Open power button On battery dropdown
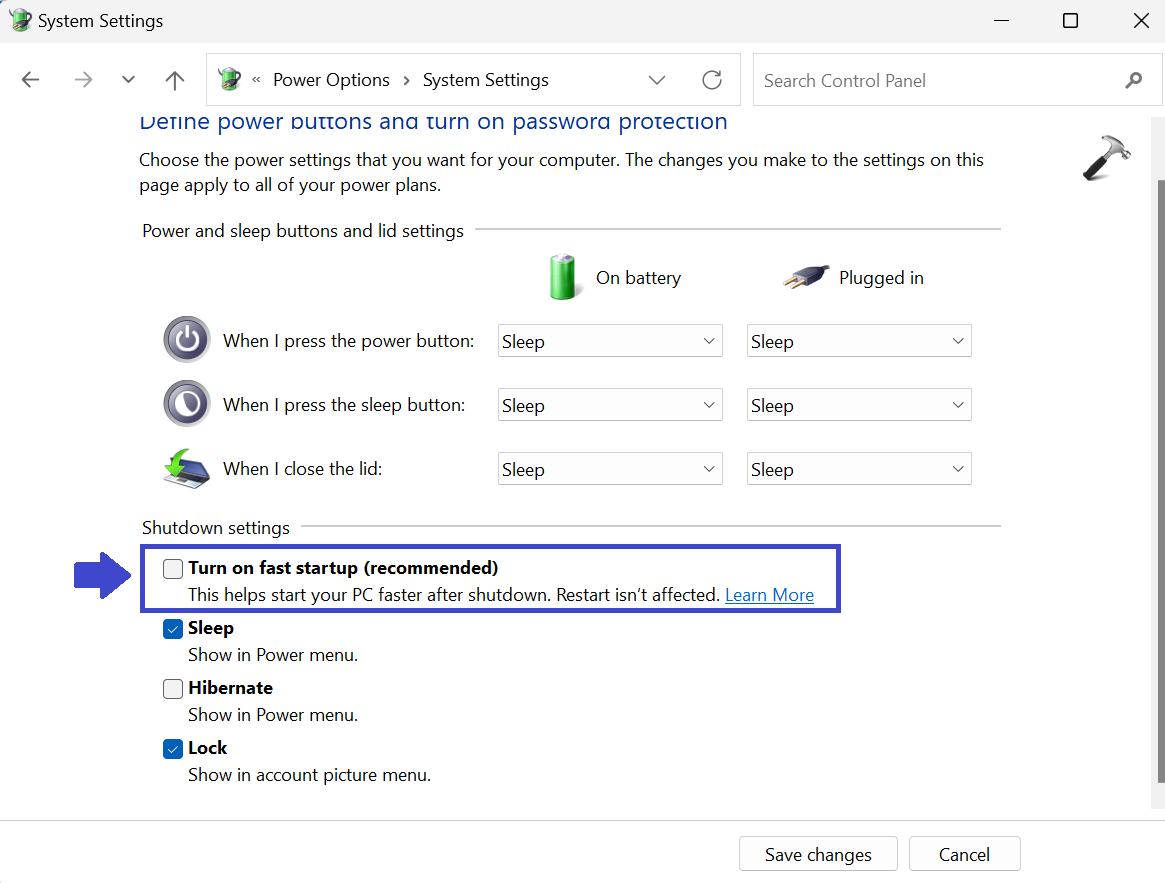 (610, 341)
